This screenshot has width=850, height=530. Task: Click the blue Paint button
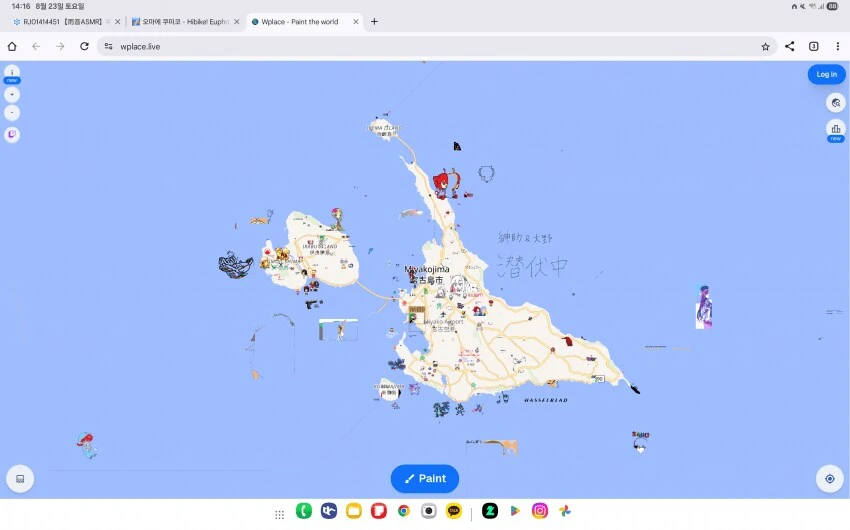point(424,479)
